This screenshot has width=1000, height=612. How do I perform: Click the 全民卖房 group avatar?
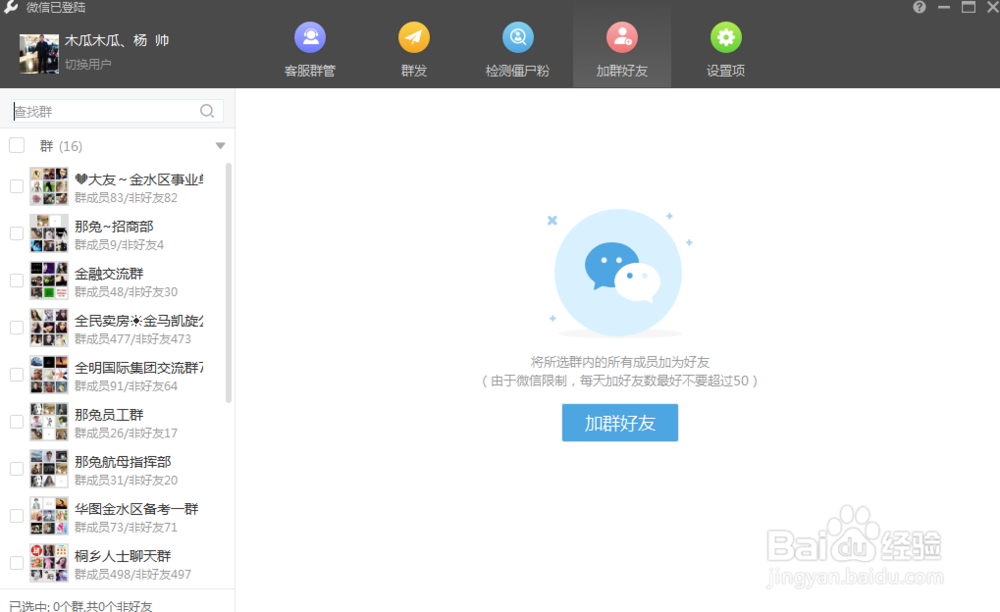point(49,328)
